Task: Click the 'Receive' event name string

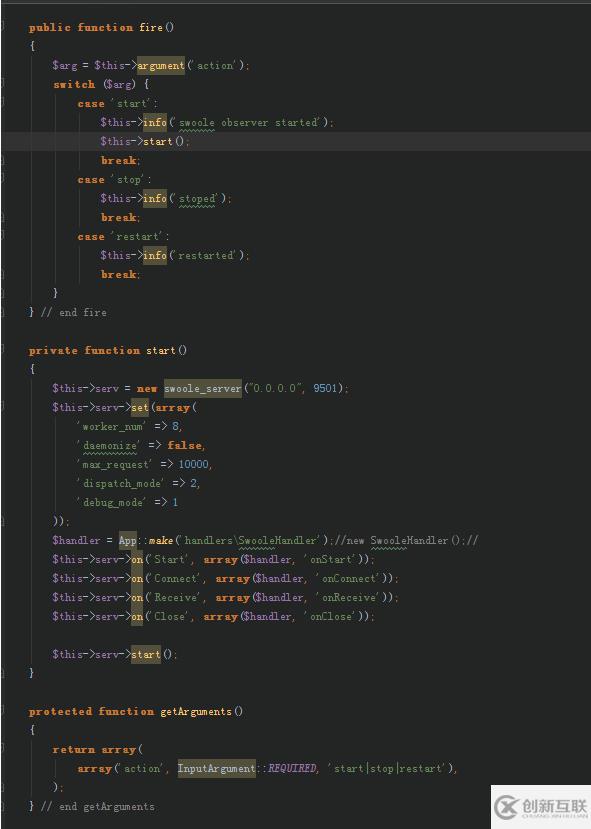Action: pos(176,597)
